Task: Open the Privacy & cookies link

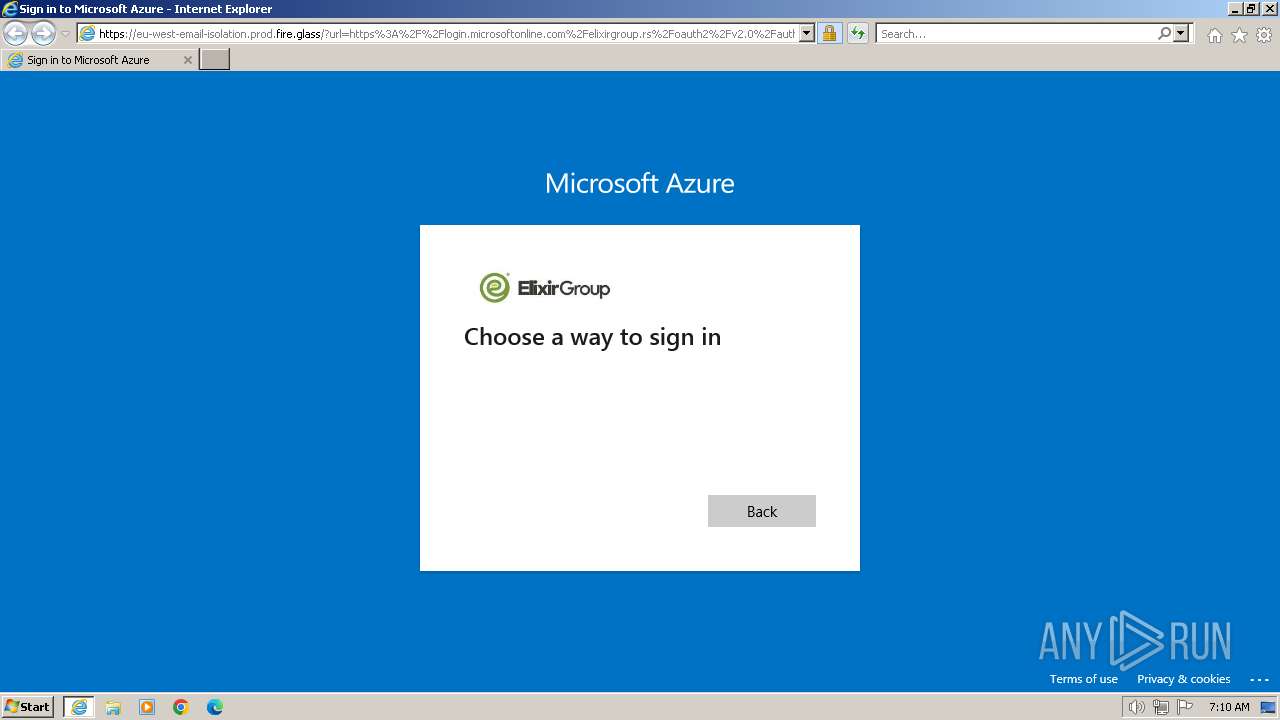Action: [1183, 679]
